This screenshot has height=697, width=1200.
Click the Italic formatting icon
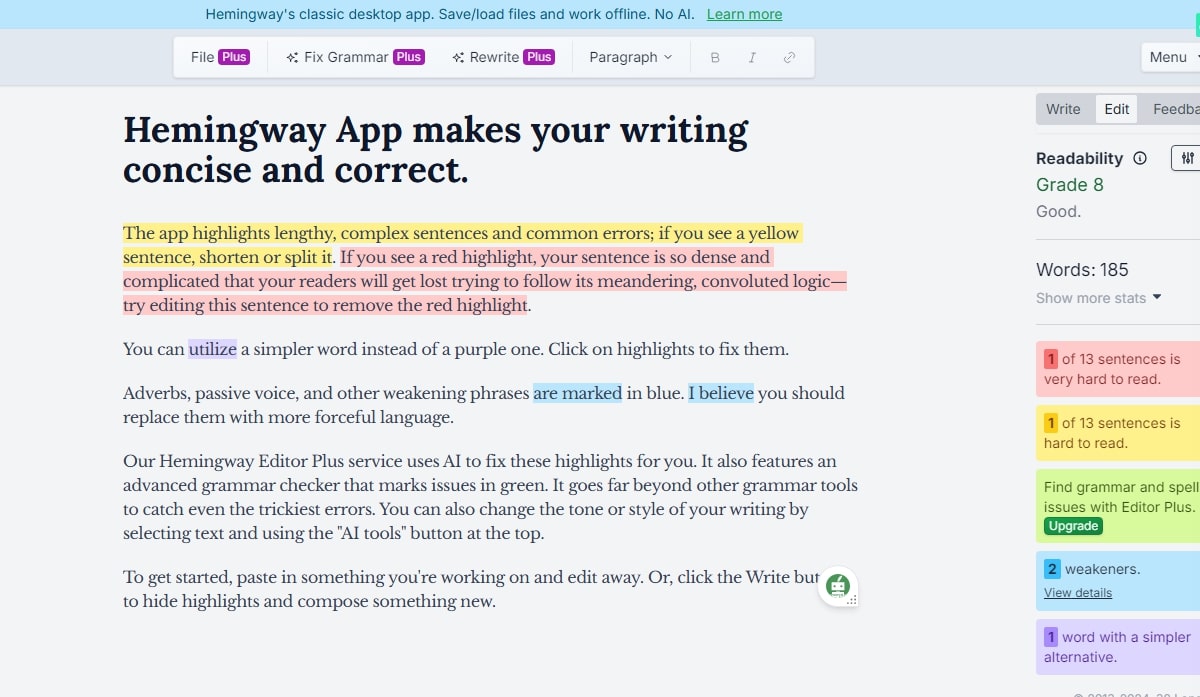[x=752, y=58]
